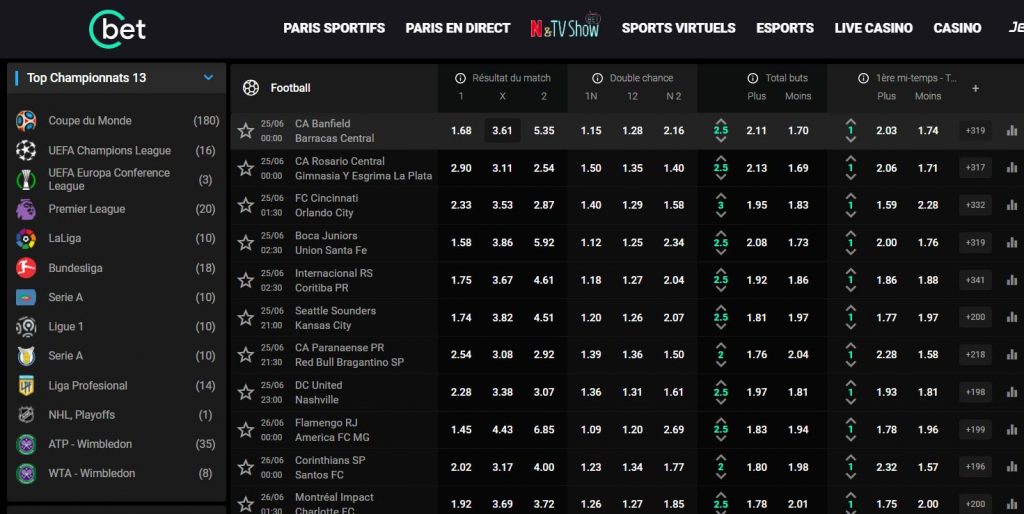Favorite the CA Rosario Central match
Viewport: 1024px width, 514px height.
pyautogui.click(x=246, y=168)
